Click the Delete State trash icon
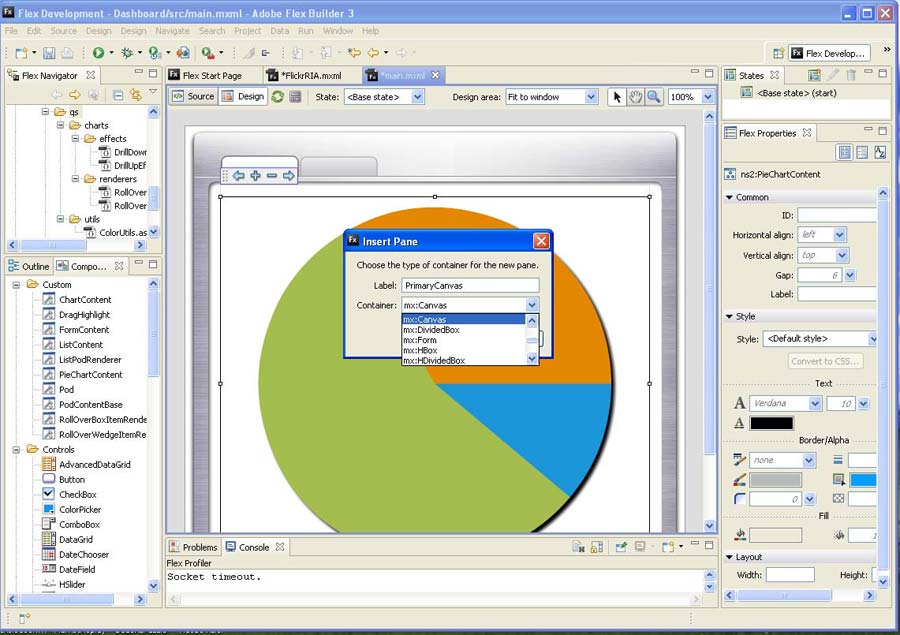Screen dimensions: 900x635 [851, 75]
